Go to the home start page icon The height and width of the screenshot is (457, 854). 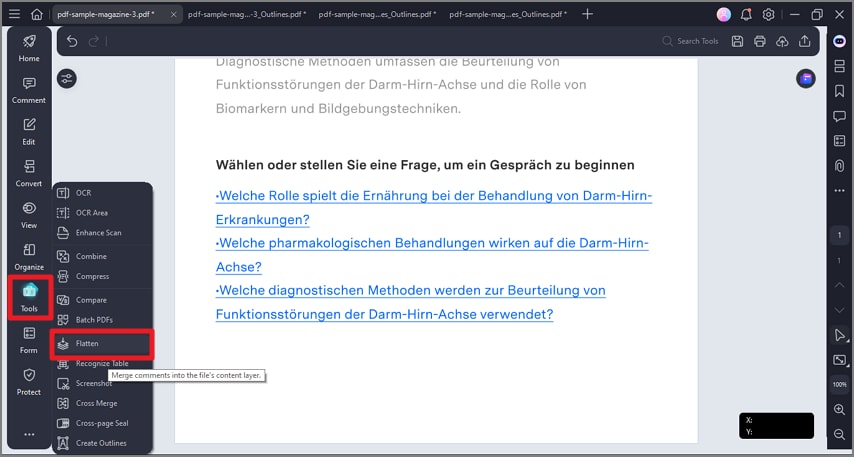36,14
